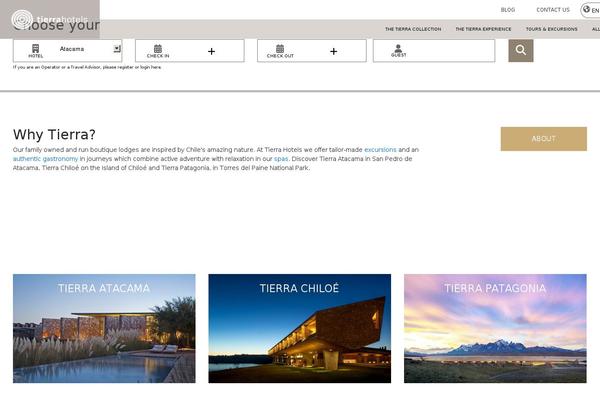Open the Tierra Atacama photo card

coord(104,328)
